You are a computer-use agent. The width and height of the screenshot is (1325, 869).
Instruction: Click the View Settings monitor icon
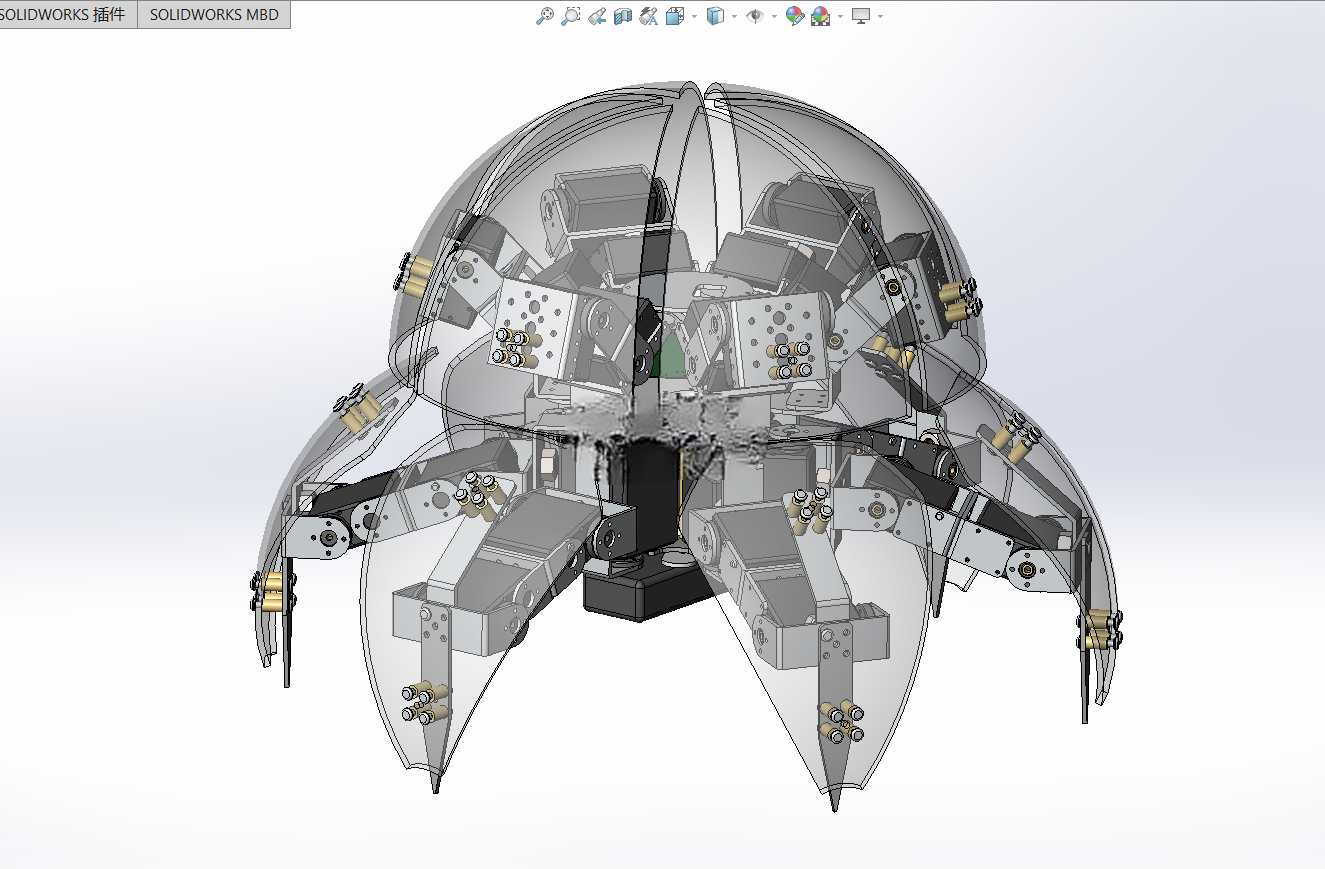(861, 16)
